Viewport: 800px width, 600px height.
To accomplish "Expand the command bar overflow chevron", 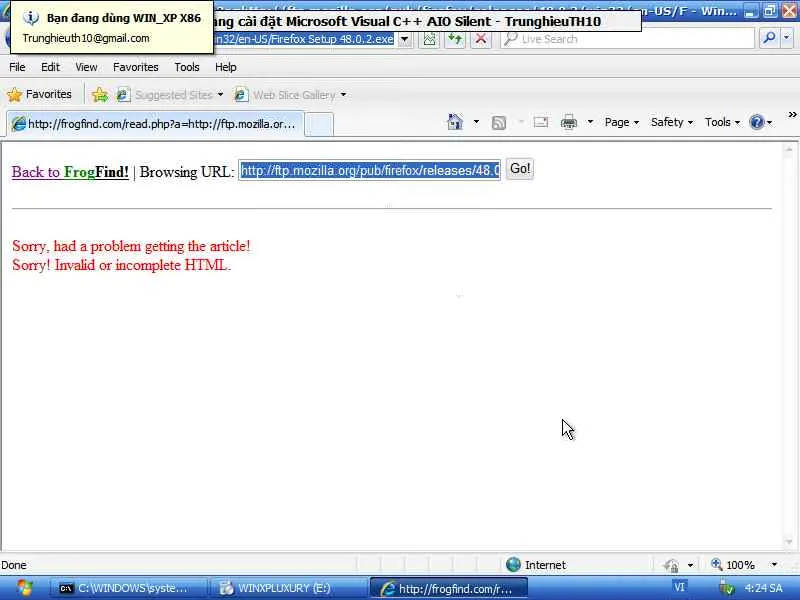I will click(x=792, y=115).
